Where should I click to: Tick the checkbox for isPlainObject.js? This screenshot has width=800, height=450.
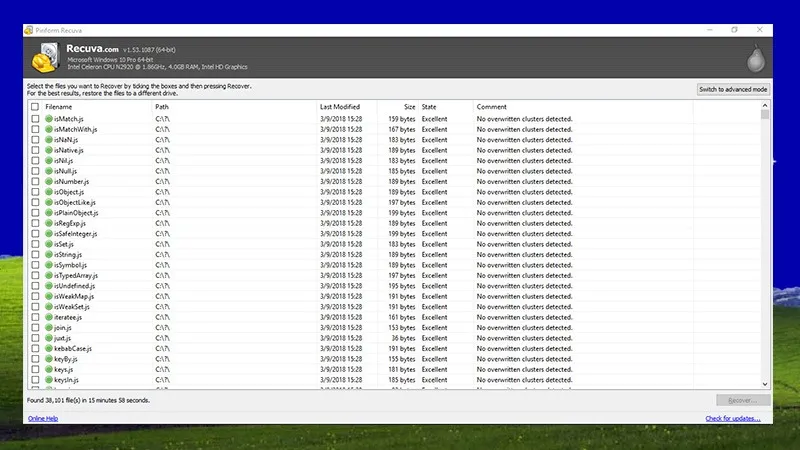(35, 213)
